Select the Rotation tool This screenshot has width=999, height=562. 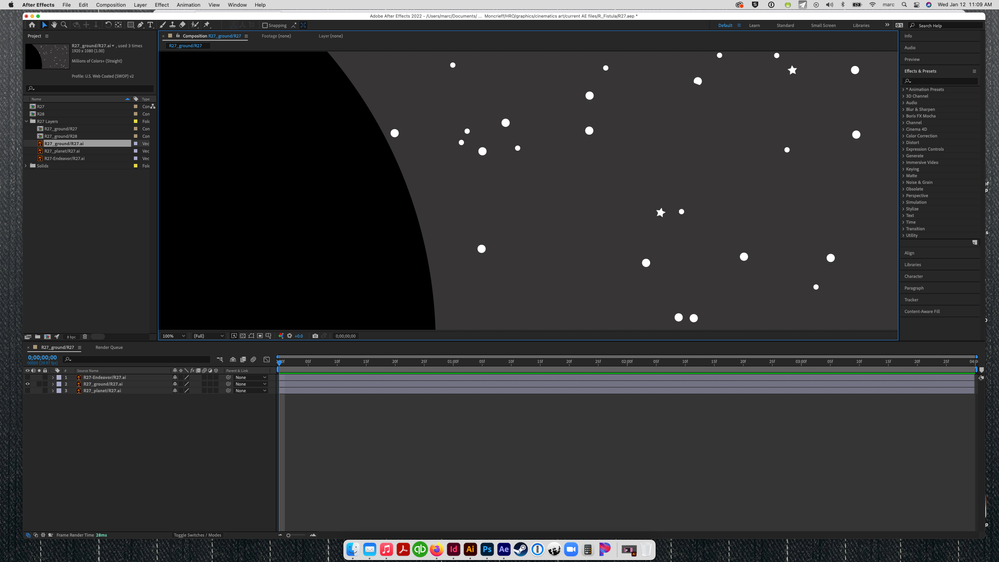click(x=108, y=25)
